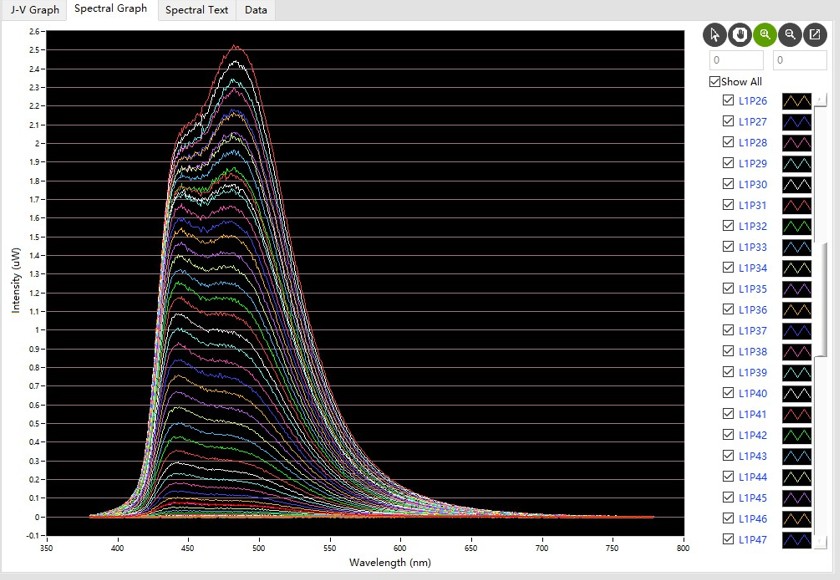This screenshot has height=580, width=840.
Task: Open the Data tab
Action: 256,10
